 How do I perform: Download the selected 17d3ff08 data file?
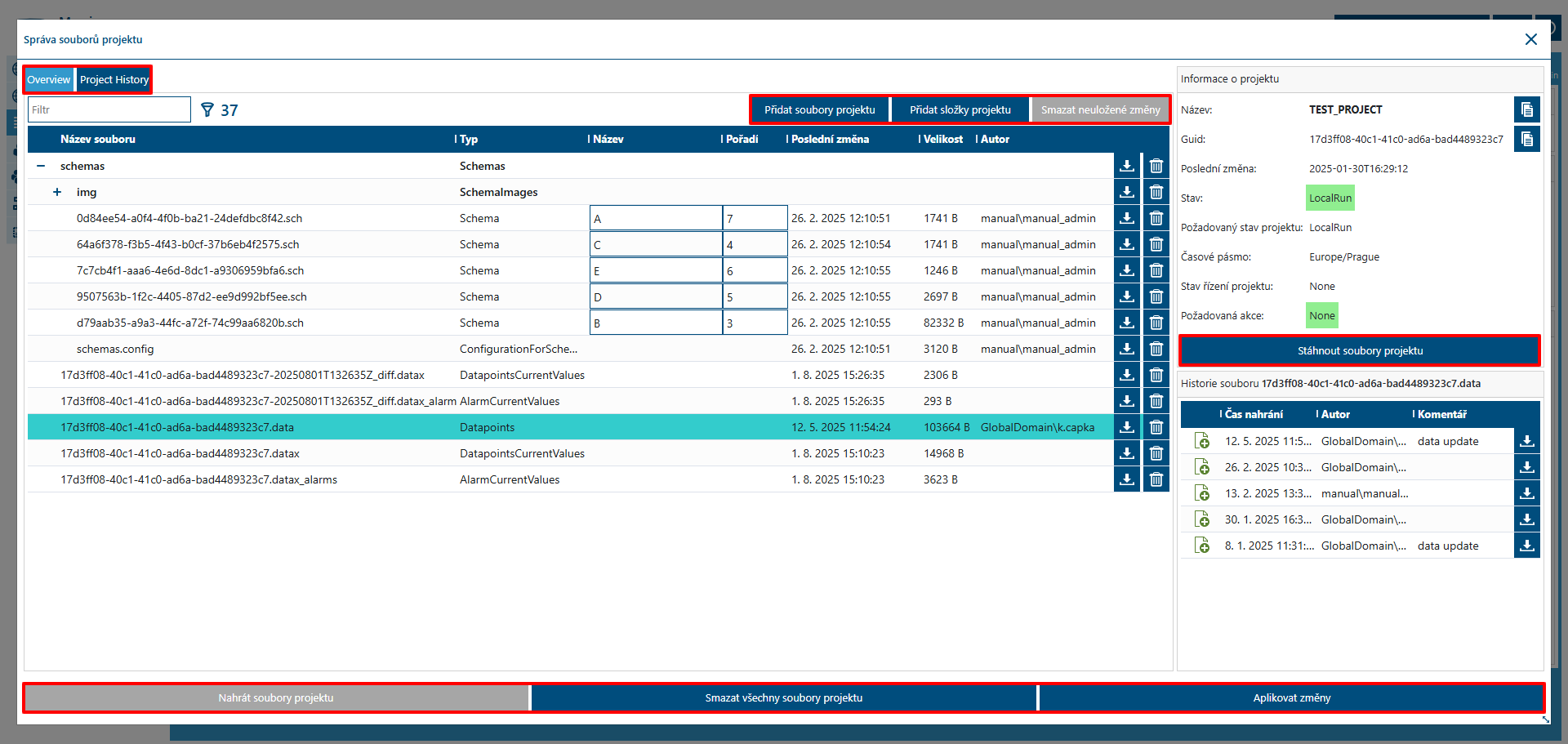point(1127,427)
